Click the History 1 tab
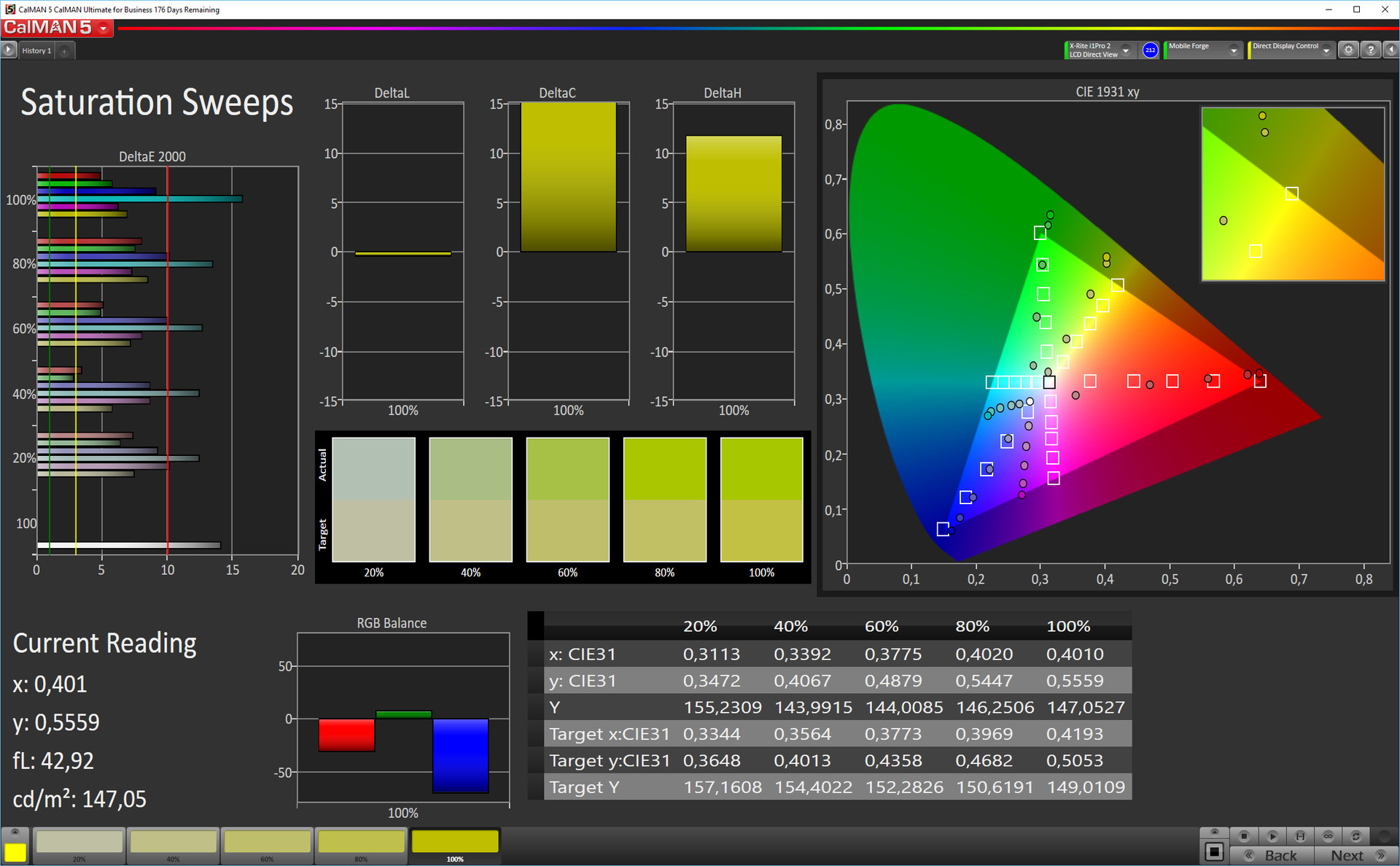1400x866 pixels. pos(36,50)
